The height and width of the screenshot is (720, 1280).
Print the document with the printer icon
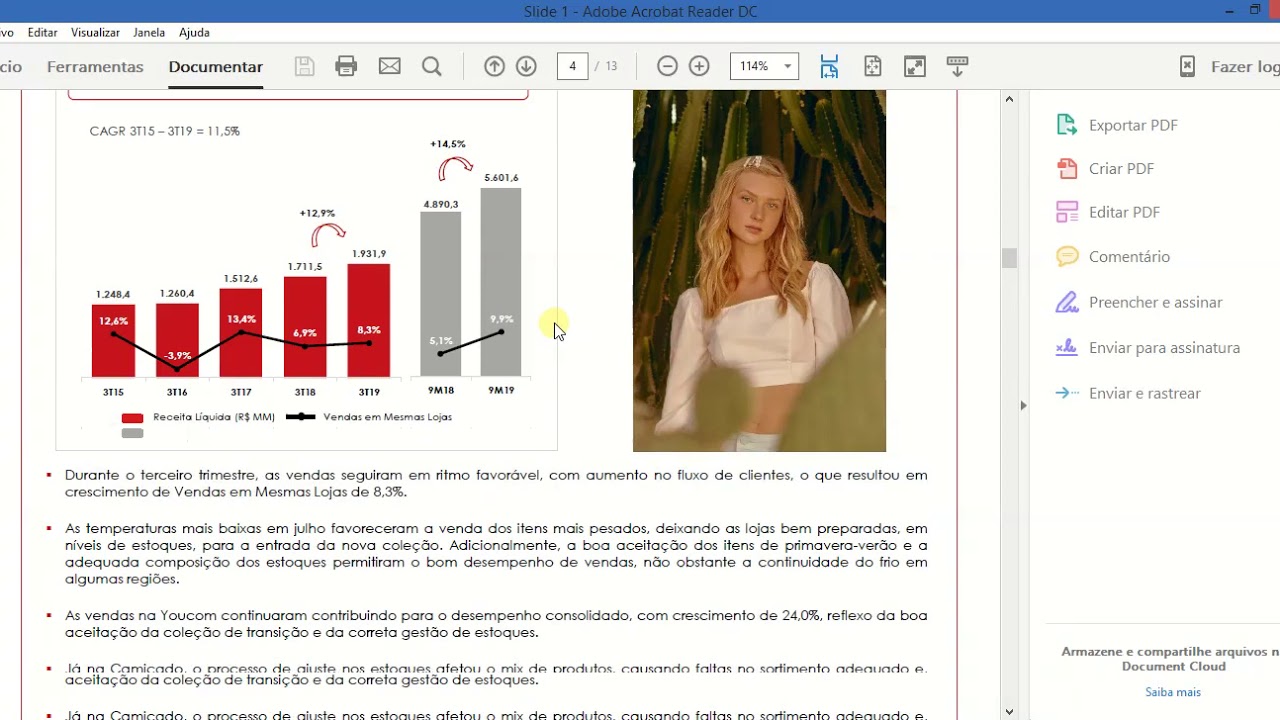tap(346, 66)
